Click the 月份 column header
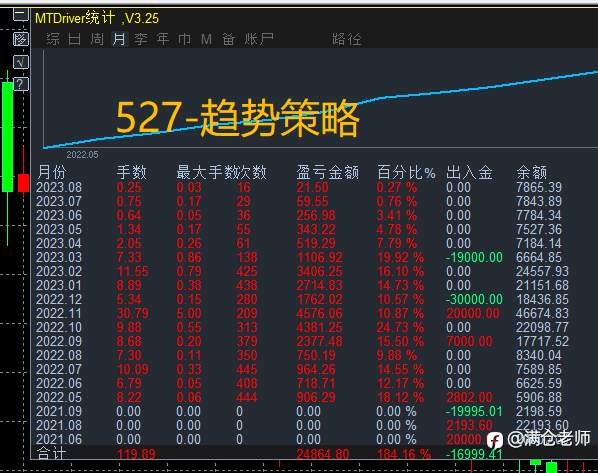The image size is (598, 473). 52,172
